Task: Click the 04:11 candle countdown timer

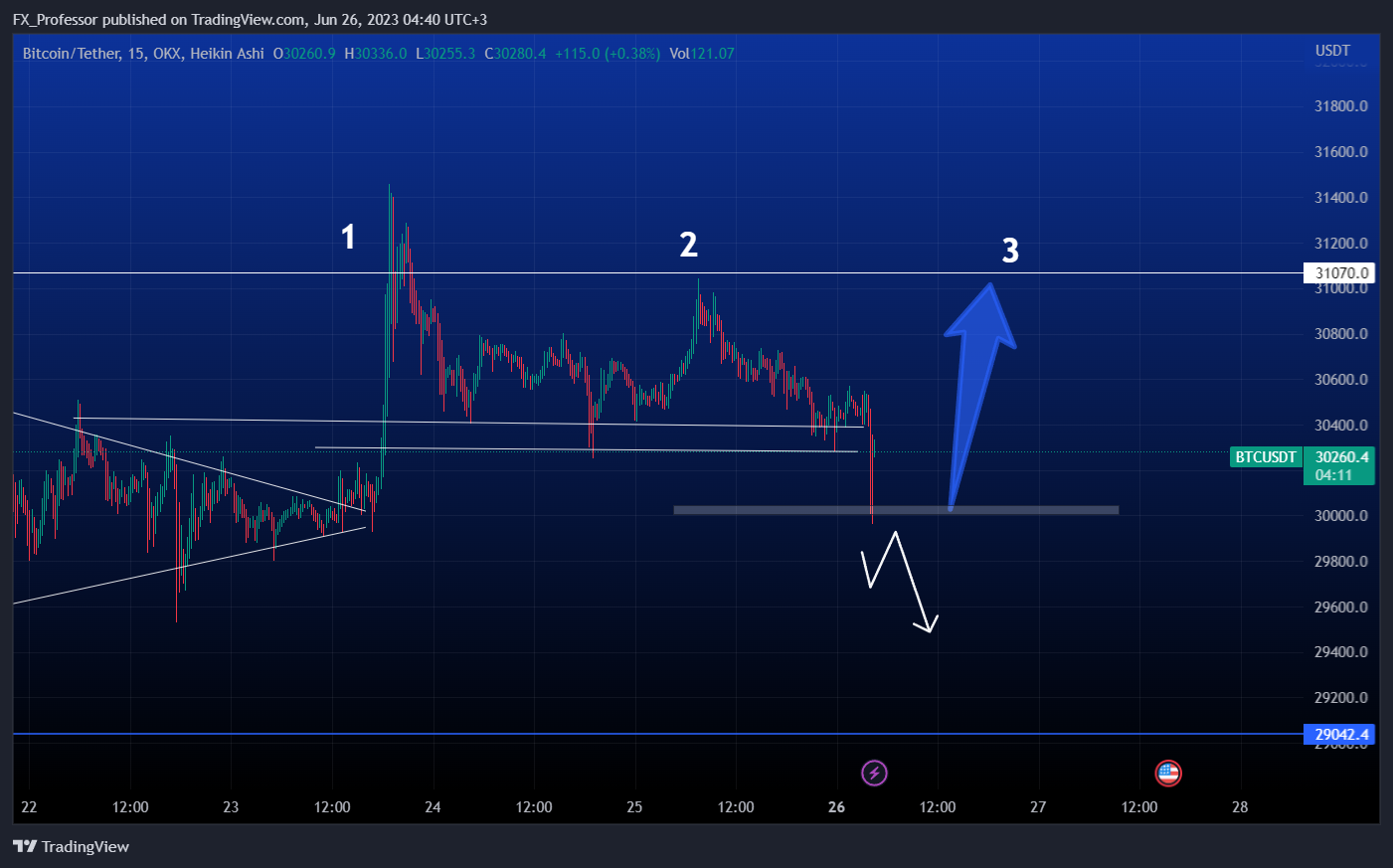Action: pyautogui.click(x=1333, y=475)
